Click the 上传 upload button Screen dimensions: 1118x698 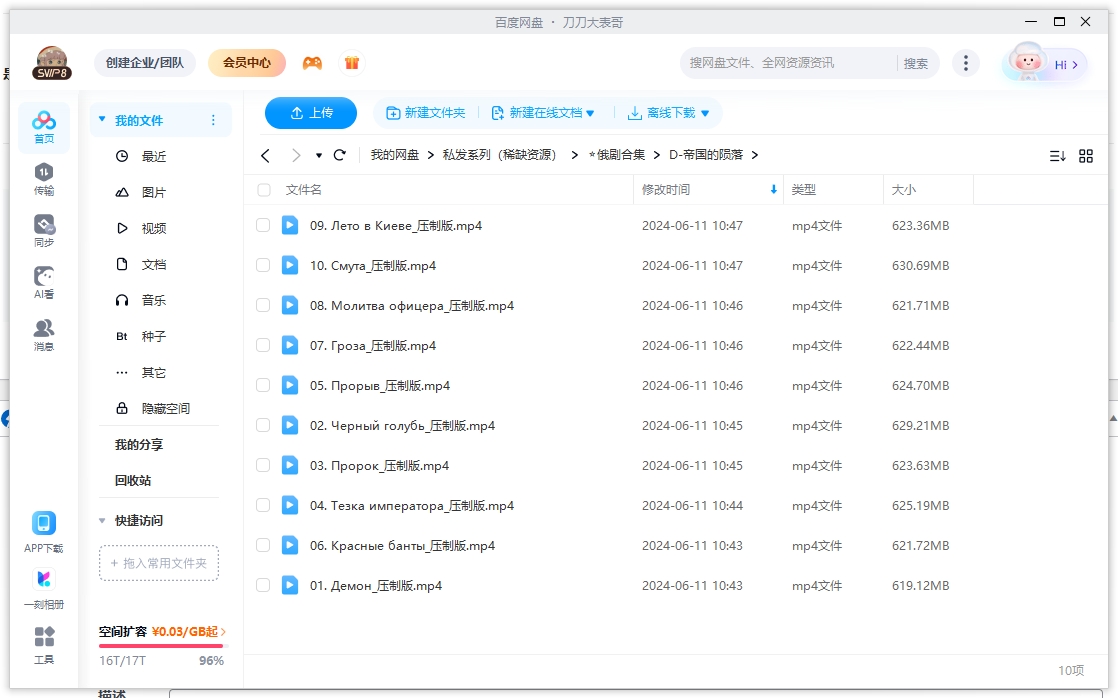tap(310, 113)
